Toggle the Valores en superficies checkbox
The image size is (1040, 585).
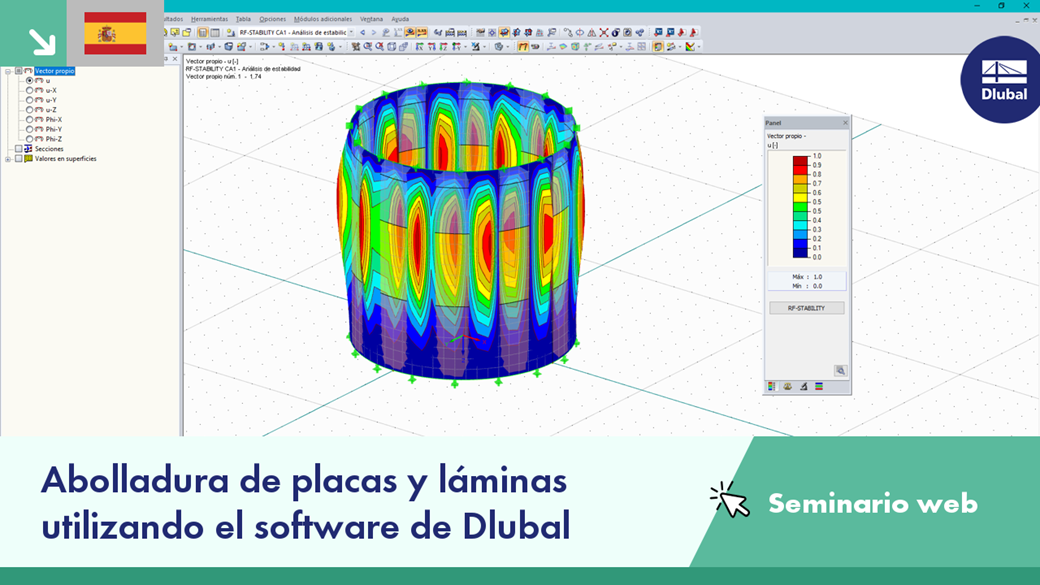[19, 159]
